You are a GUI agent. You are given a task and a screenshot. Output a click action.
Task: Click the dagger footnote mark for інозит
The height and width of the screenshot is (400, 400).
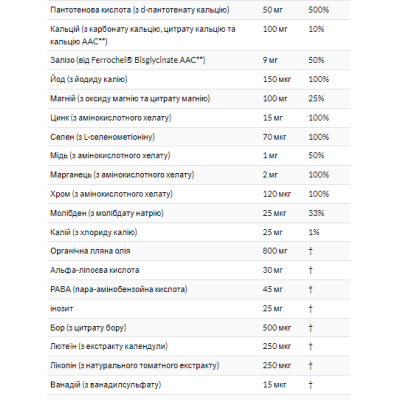pyautogui.click(x=311, y=309)
